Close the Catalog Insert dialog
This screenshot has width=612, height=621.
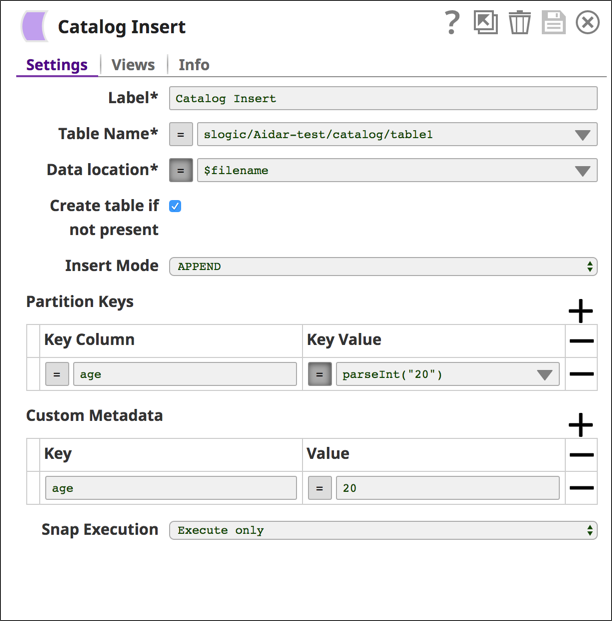(x=587, y=23)
